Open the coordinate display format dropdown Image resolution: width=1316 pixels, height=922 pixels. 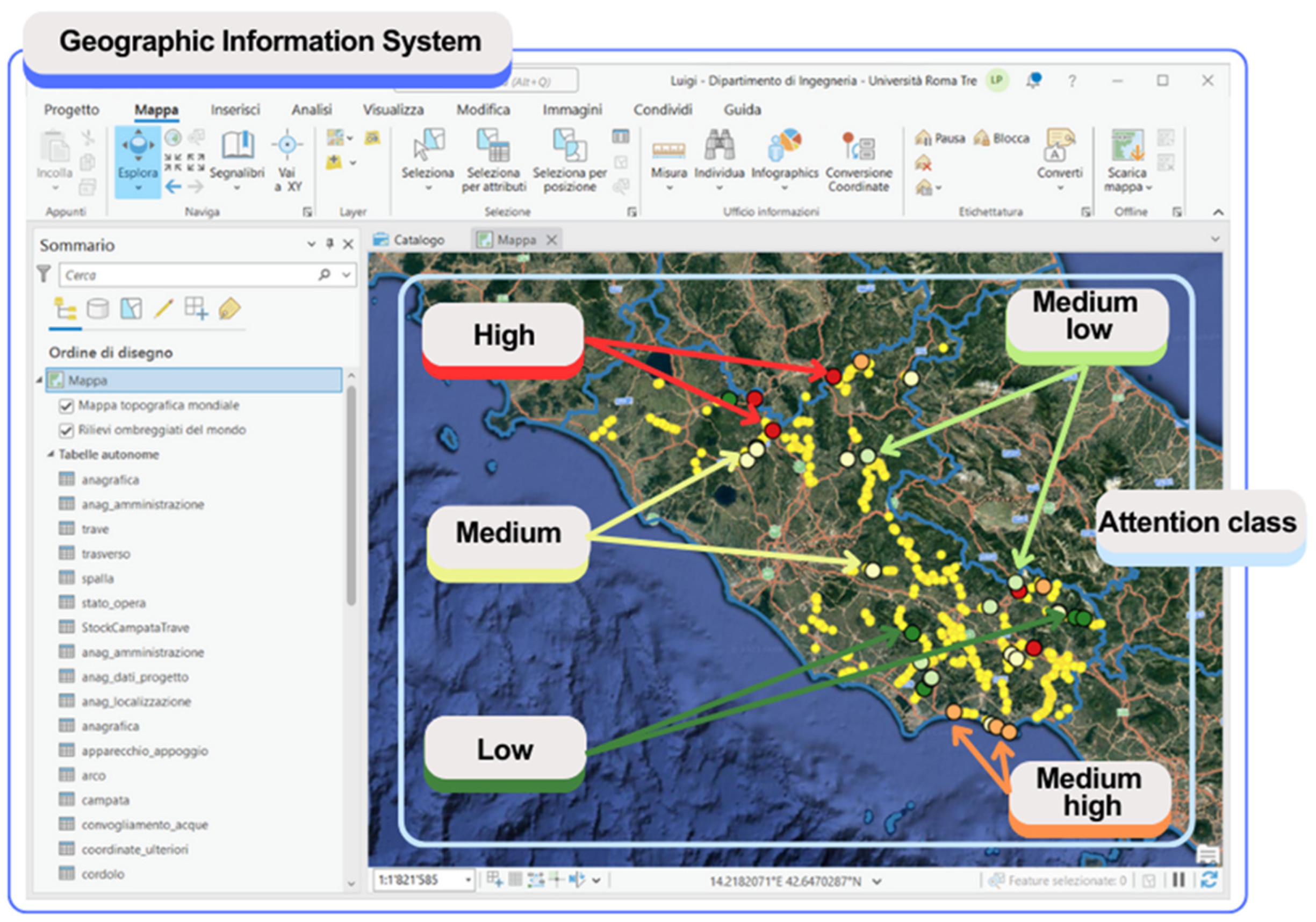(x=877, y=881)
